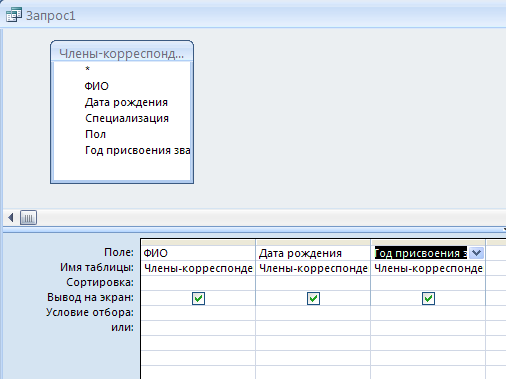Click the или cell for Год присвоения column
506x379 pixels.
tap(428, 328)
